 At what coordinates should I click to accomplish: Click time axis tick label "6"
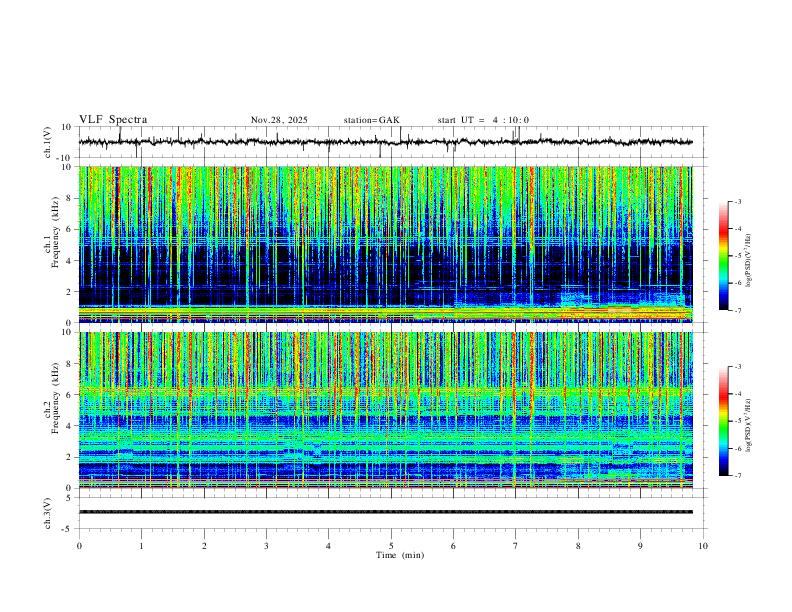[x=453, y=546]
